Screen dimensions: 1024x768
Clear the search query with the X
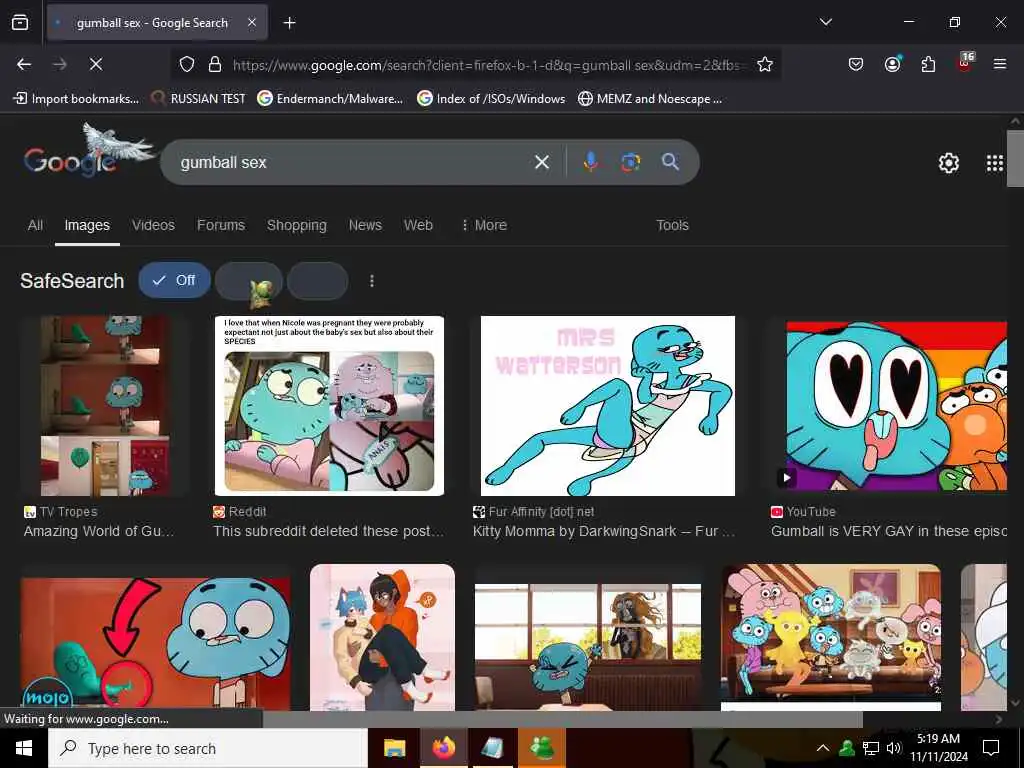click(x=541, y=162)
